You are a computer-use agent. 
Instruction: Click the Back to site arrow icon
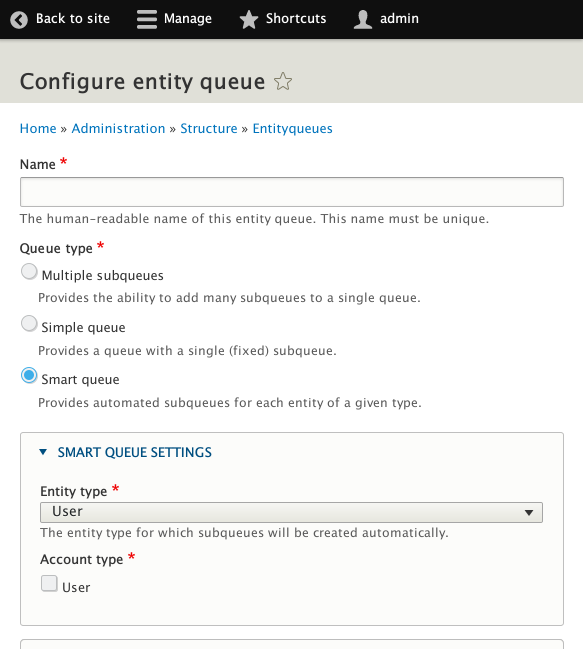pos(19,19)
